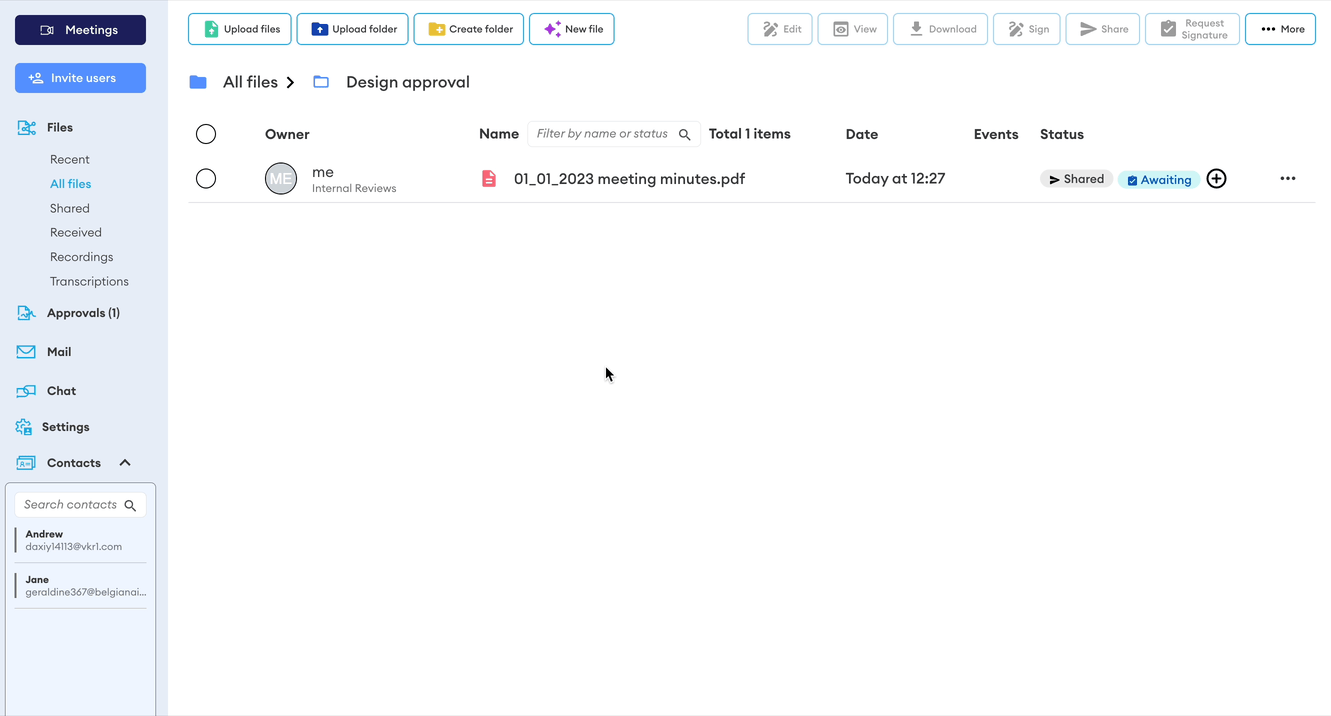Click Internal Reviews owner subtitle
This screenshot has width=1331, height=716.
(354, 188)
